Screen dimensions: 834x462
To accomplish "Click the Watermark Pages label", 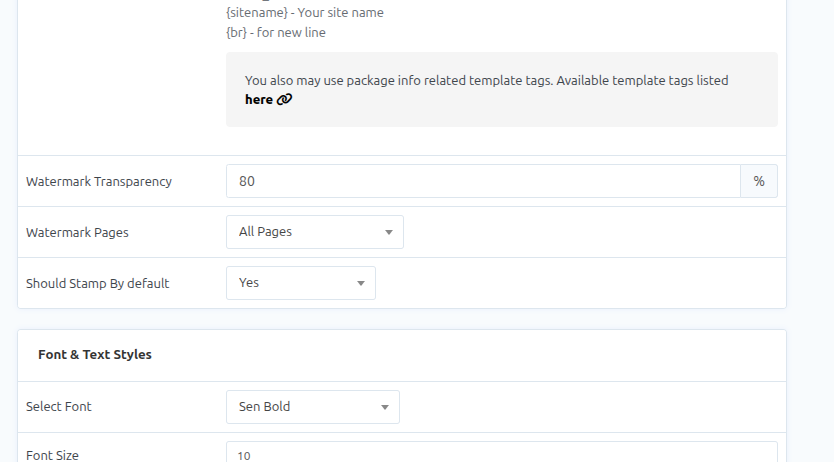I will [77, 233].
